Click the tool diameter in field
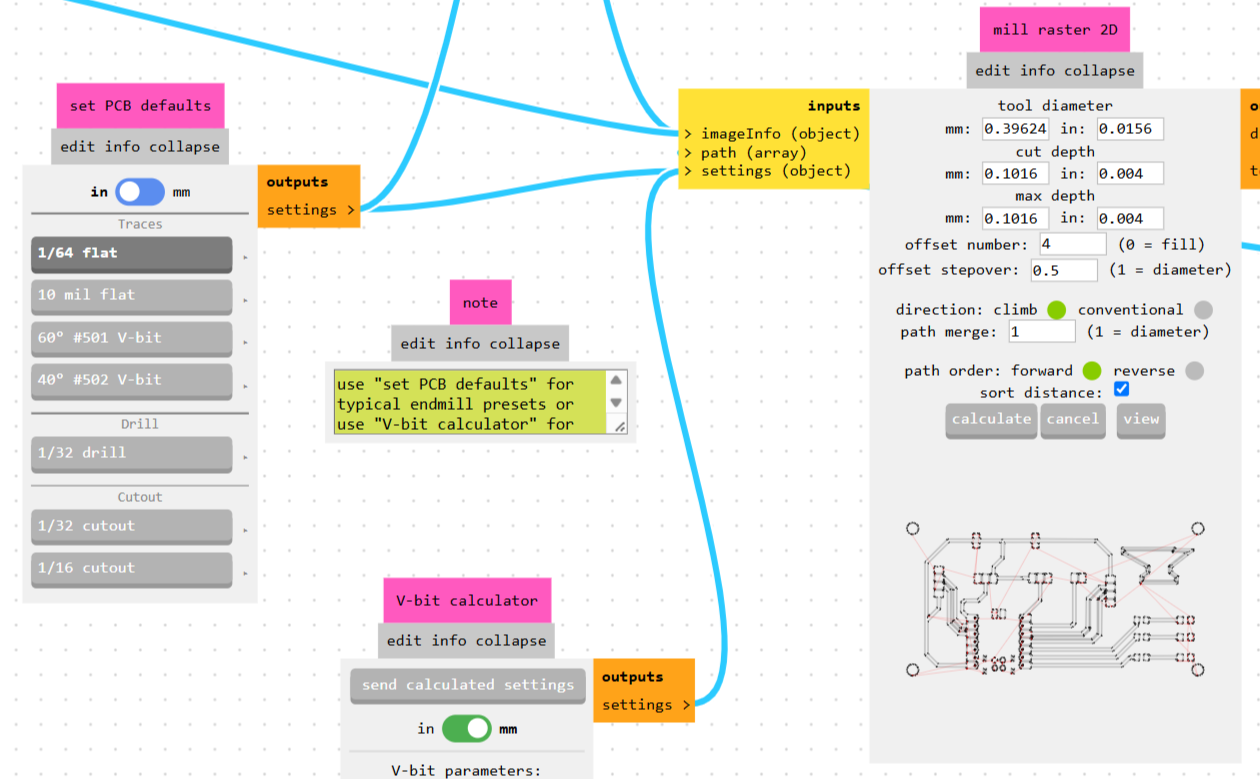This screenshot has height=779, width=1260. (x=1130, y=129)
